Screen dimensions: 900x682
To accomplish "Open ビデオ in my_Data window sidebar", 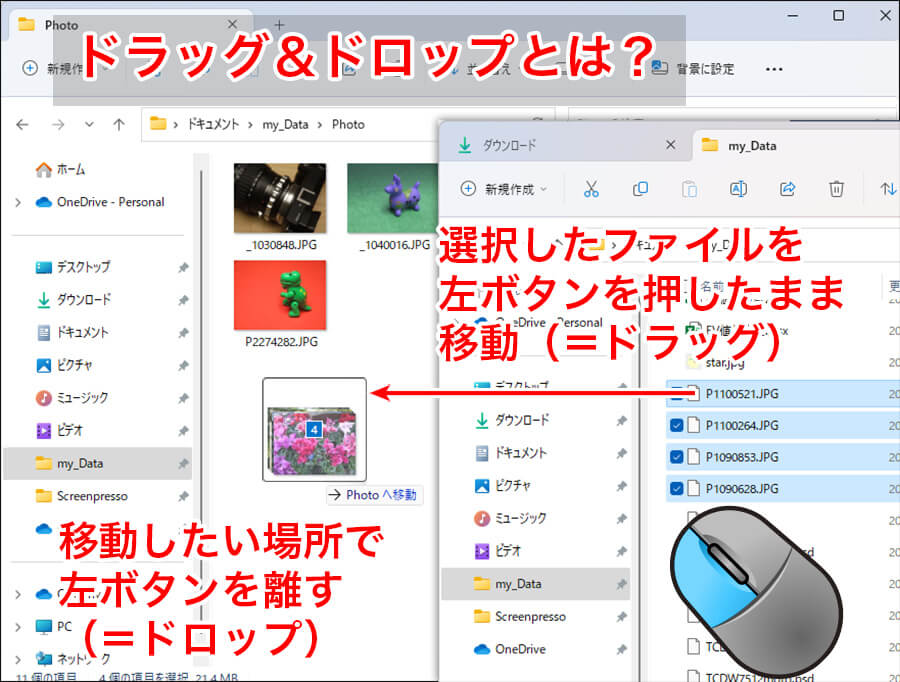I will (x=498, y=551).
